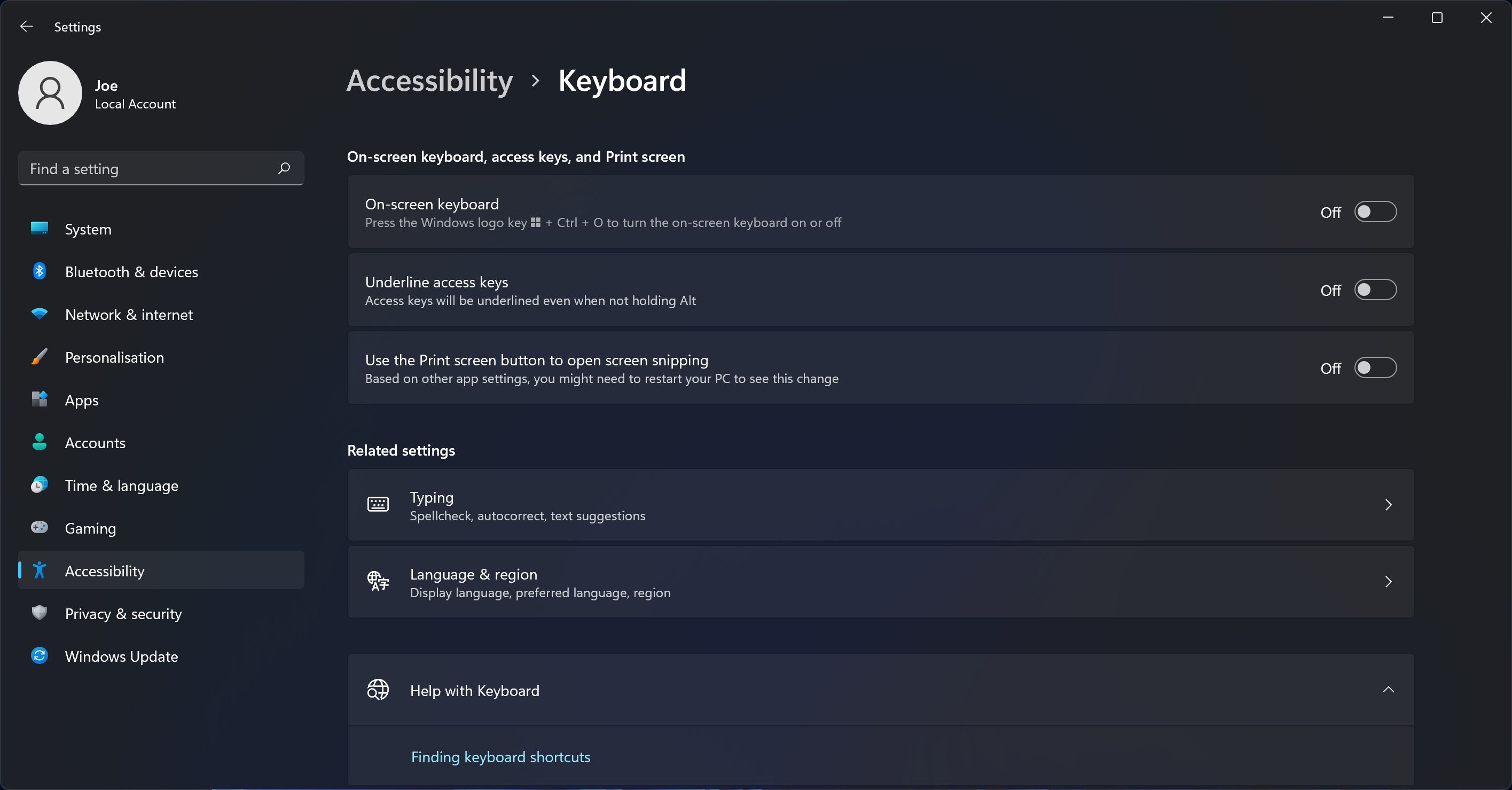Screen dimensions: 1512x790
Task: Expand Language & region settings
Action: coord(880,582)
